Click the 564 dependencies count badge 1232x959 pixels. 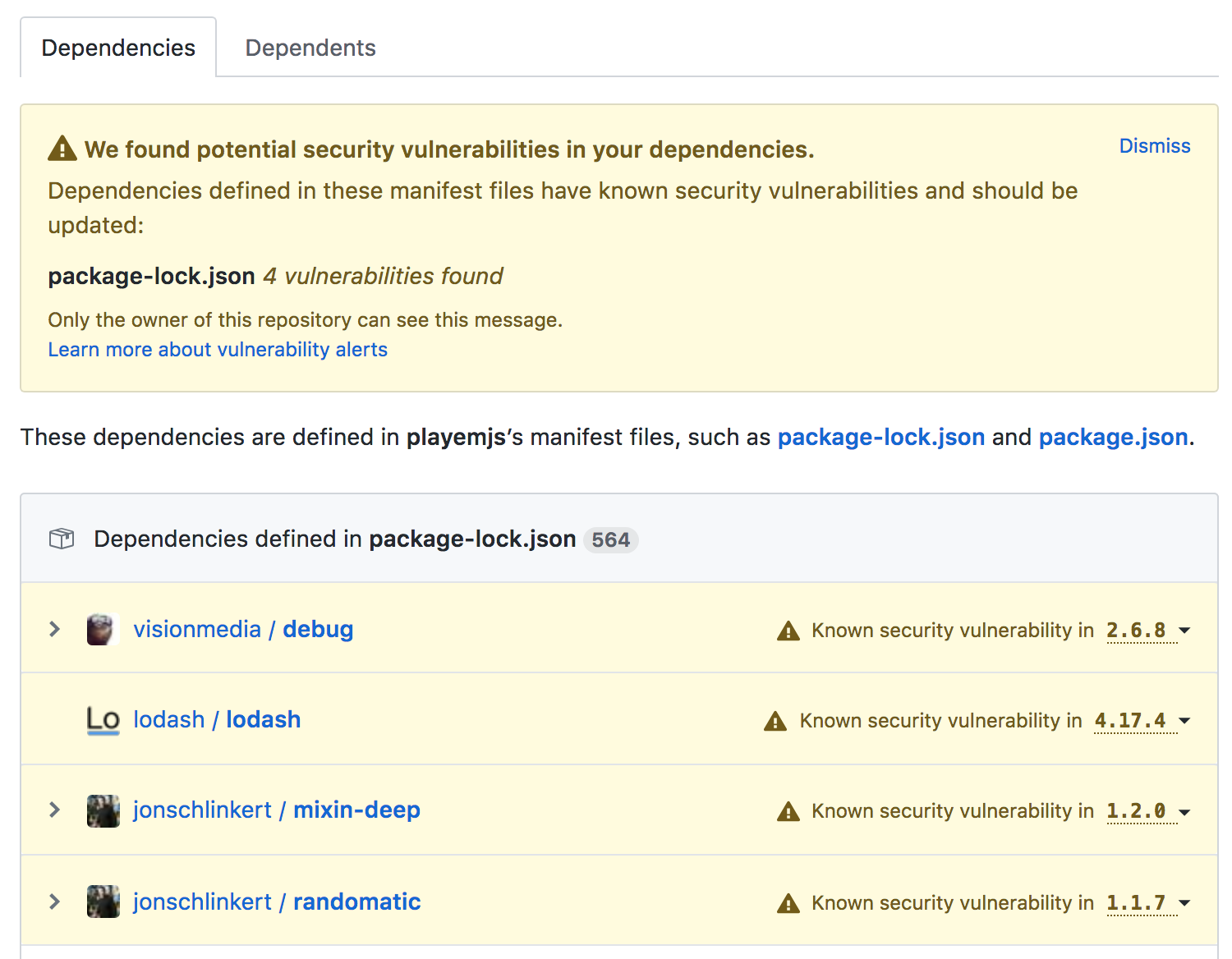610,539
